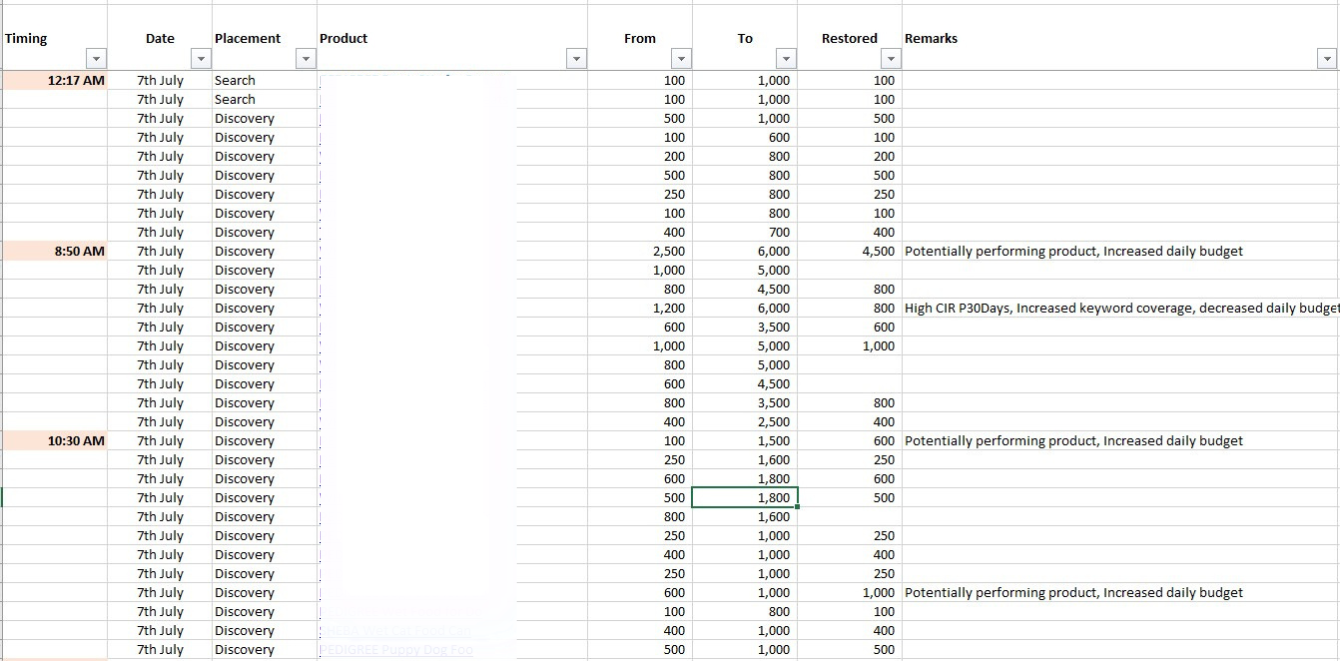The height and width of the screenshot is (662, 1342).
Task: Open the Remarks column filter dropdown
Action: click(1328, 59)
